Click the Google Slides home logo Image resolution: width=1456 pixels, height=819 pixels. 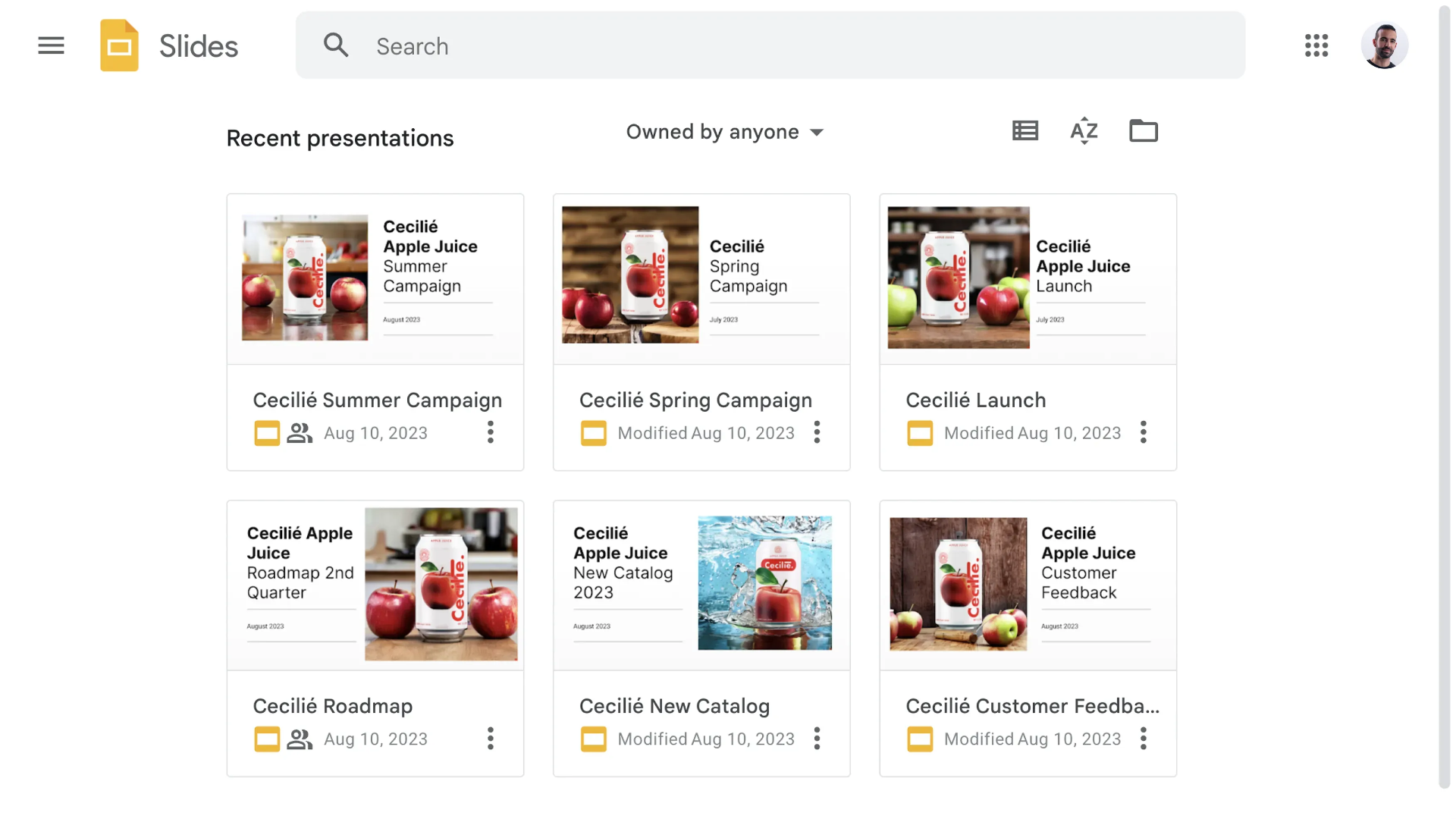click(119, 45)
